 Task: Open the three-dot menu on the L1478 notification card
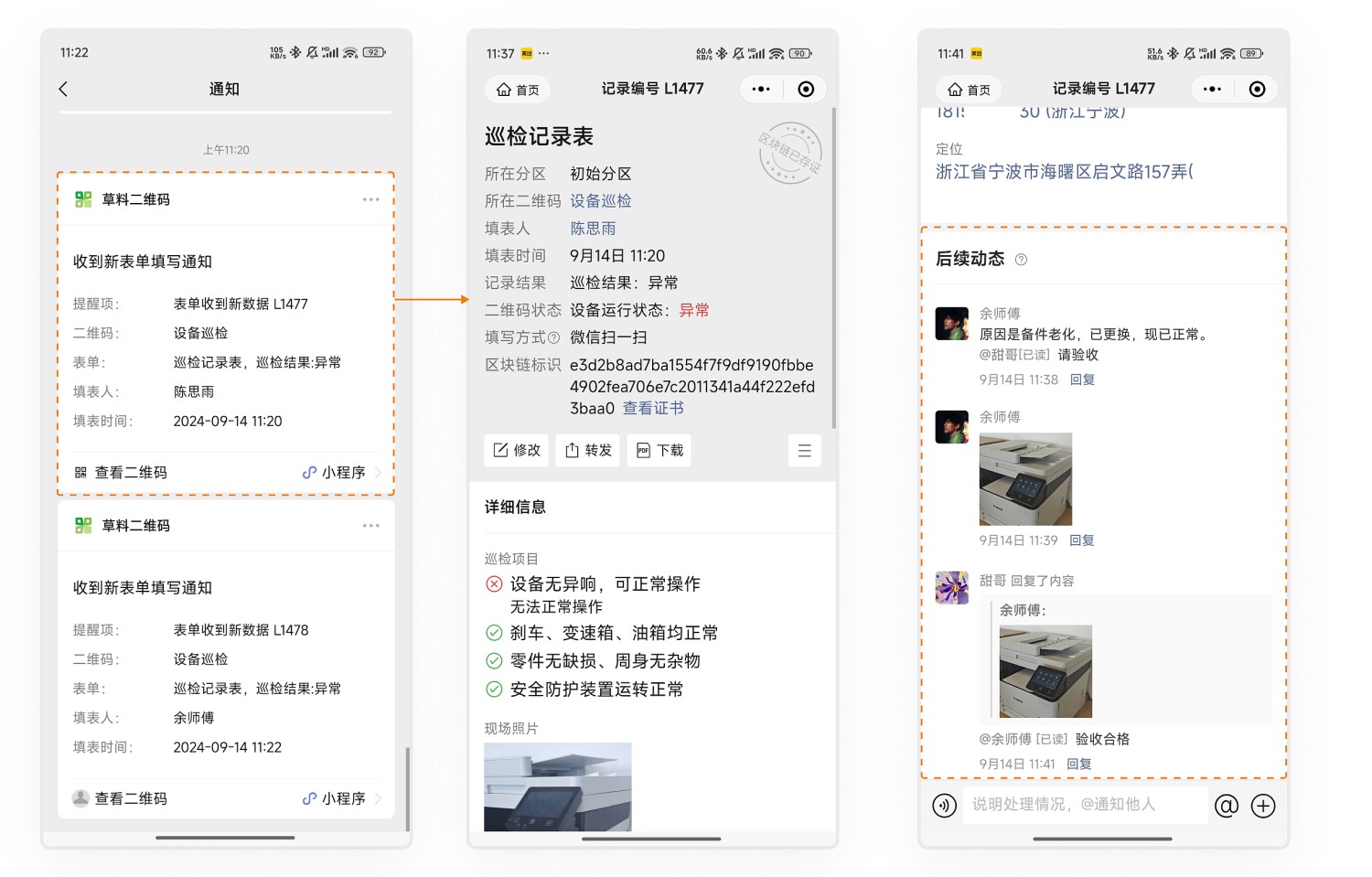(370, 526)
